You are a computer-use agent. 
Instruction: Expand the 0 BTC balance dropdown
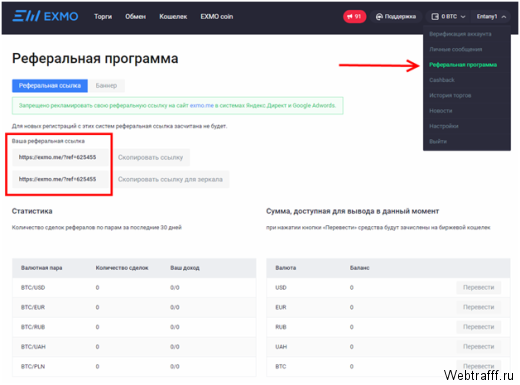tap(448, 16)
